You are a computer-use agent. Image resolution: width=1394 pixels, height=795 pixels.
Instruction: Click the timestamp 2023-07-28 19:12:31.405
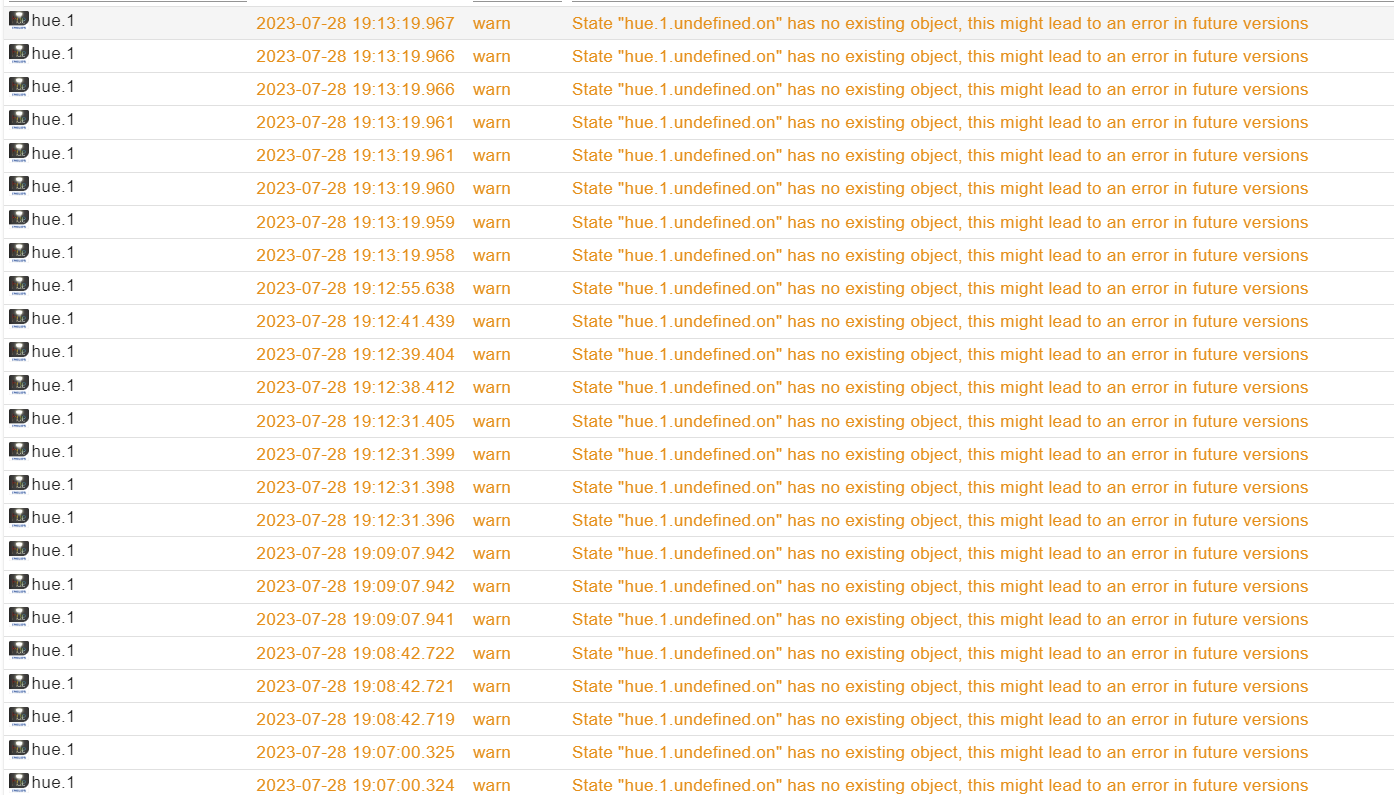point(355,421)
